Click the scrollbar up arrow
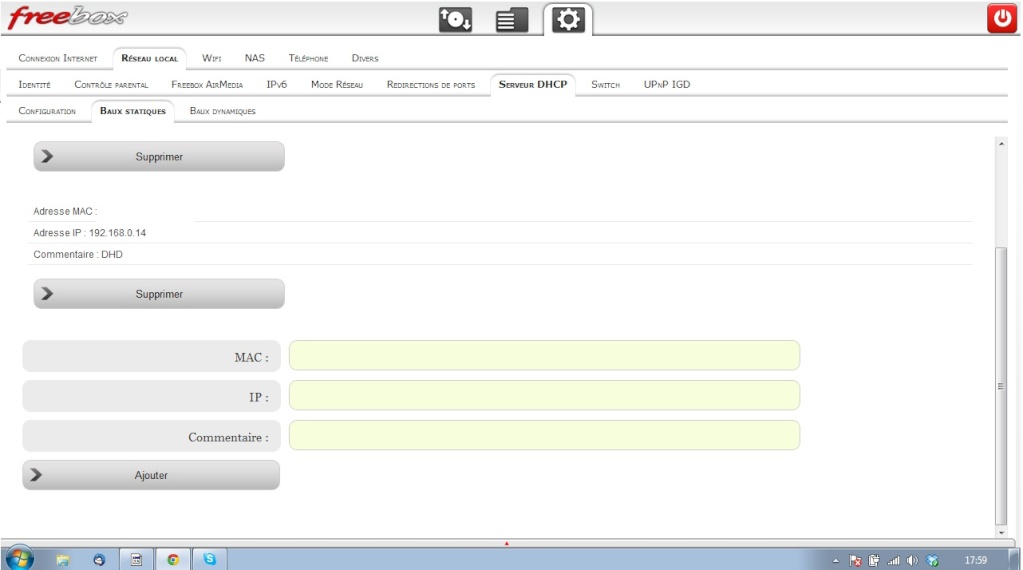Image resolution: width=1023 pixels, height=570 pixels. pyautogui.click(x=1001, y=143)
